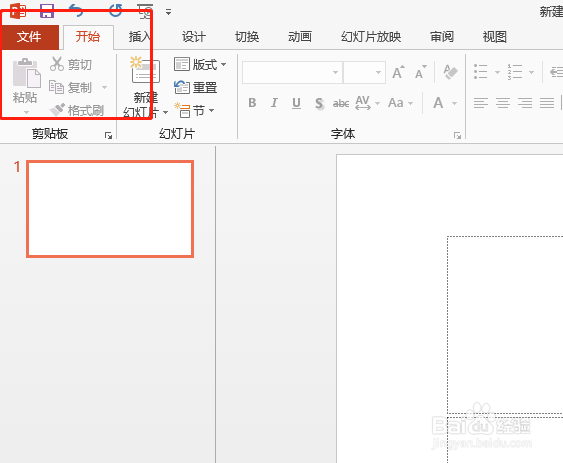The height and width of the screenshot is (463, 563).
Task: Click the upper placeholder on the slide
Action: [x=505, y=325]
